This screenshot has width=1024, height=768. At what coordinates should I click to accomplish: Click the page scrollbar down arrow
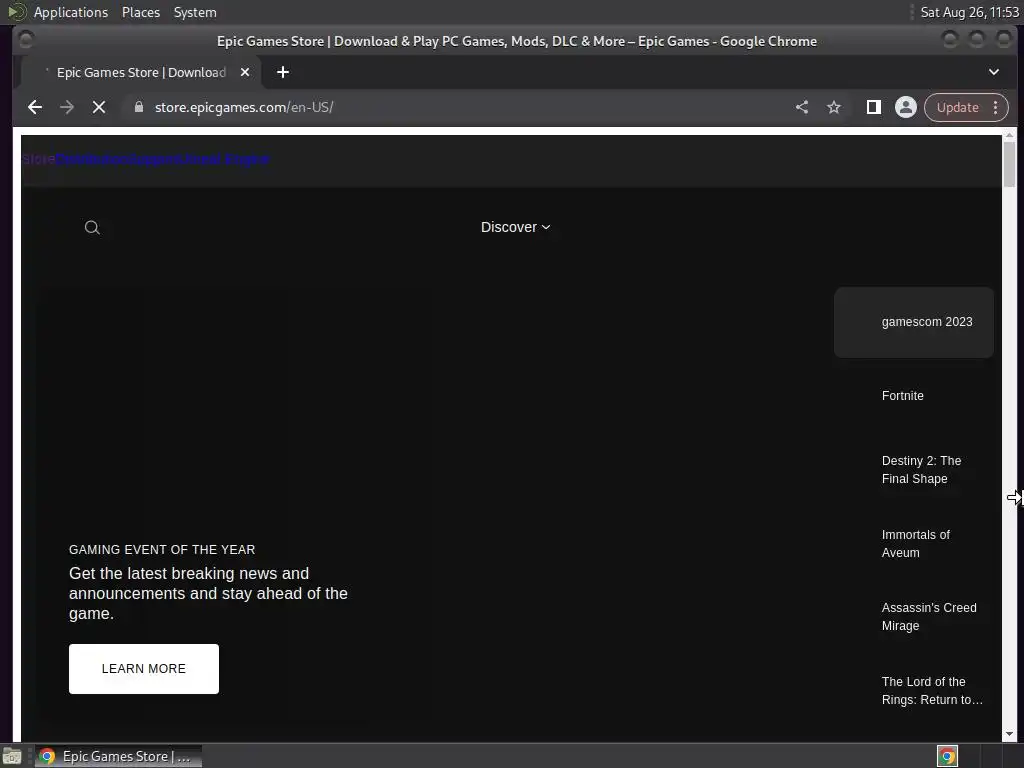click(x=1009, y=735)
